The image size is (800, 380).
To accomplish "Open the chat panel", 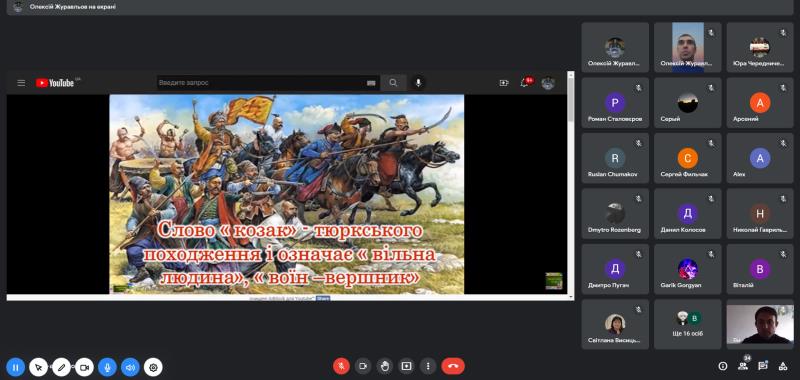I will [762, 366].
